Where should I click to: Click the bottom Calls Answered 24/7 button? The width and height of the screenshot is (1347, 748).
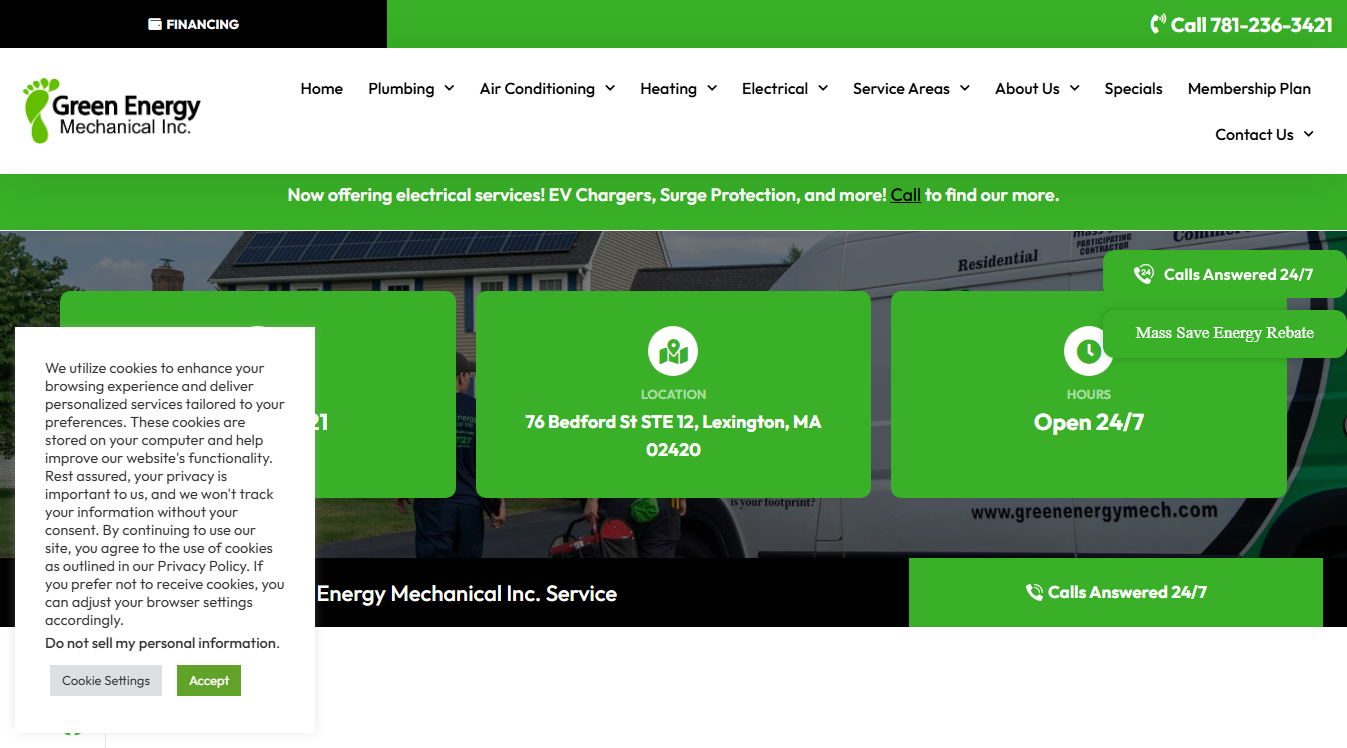(1116, 592)
